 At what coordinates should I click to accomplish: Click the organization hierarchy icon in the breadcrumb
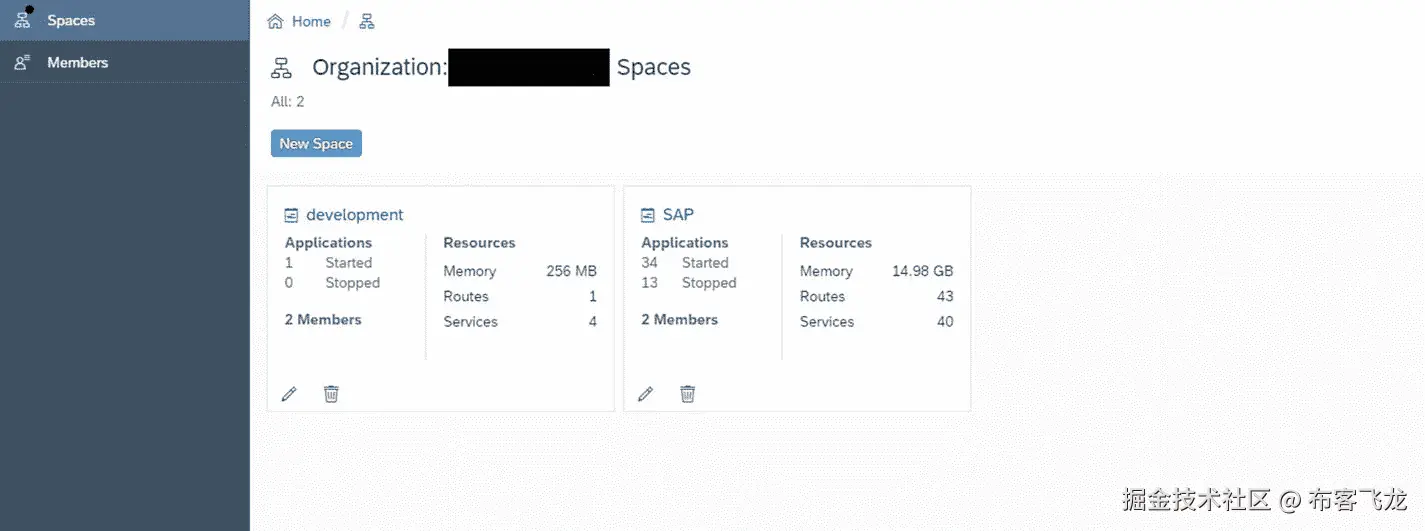click(x=367, y=21)
